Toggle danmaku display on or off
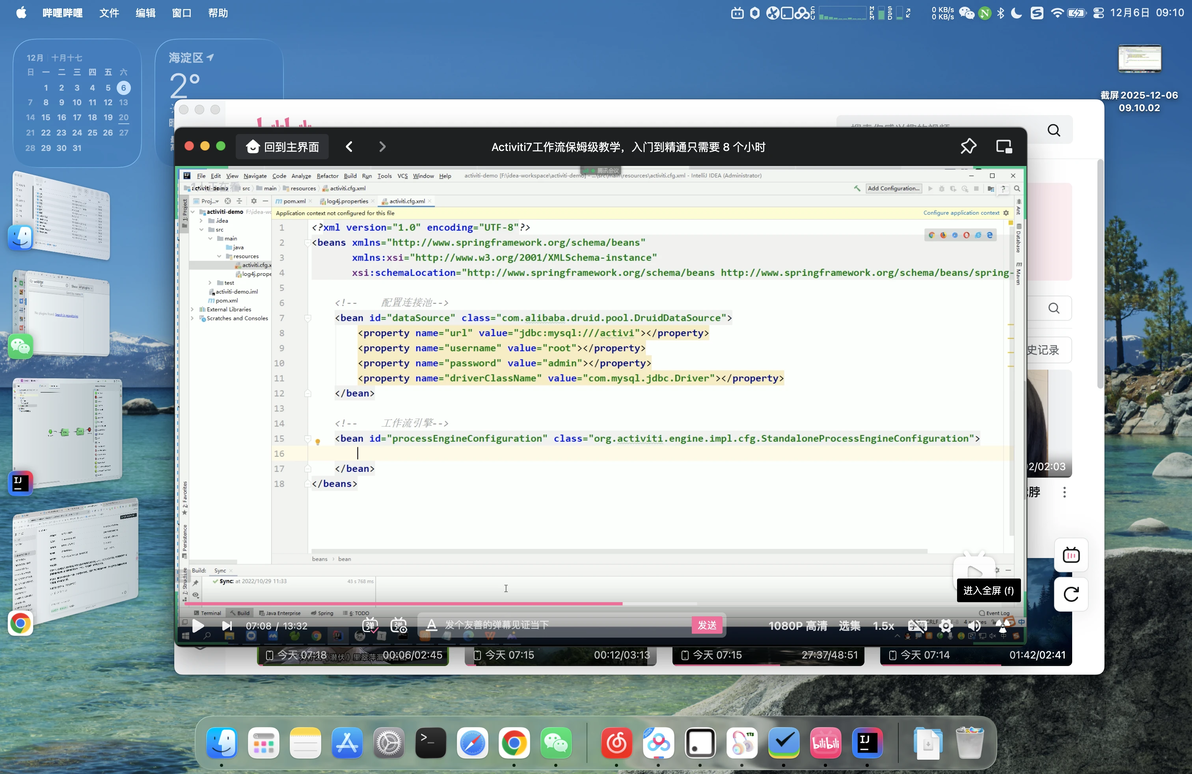The image size is (1192, 774). click(369, 626)
